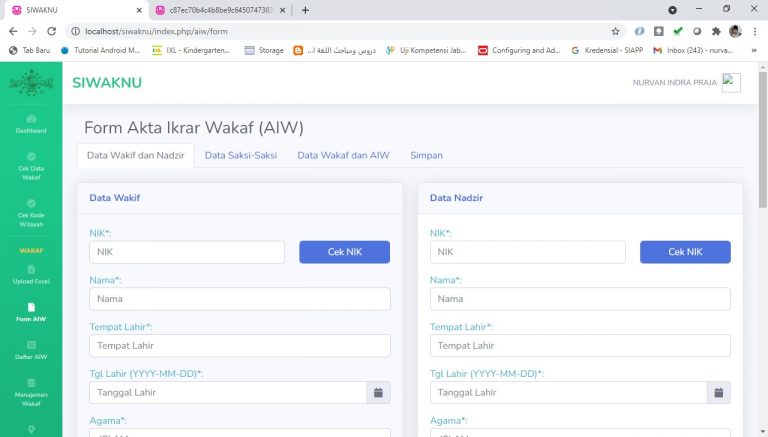This screenshot has width=768, height=437.
Task: Open the Simpan tab
Action: coord(426,155)
